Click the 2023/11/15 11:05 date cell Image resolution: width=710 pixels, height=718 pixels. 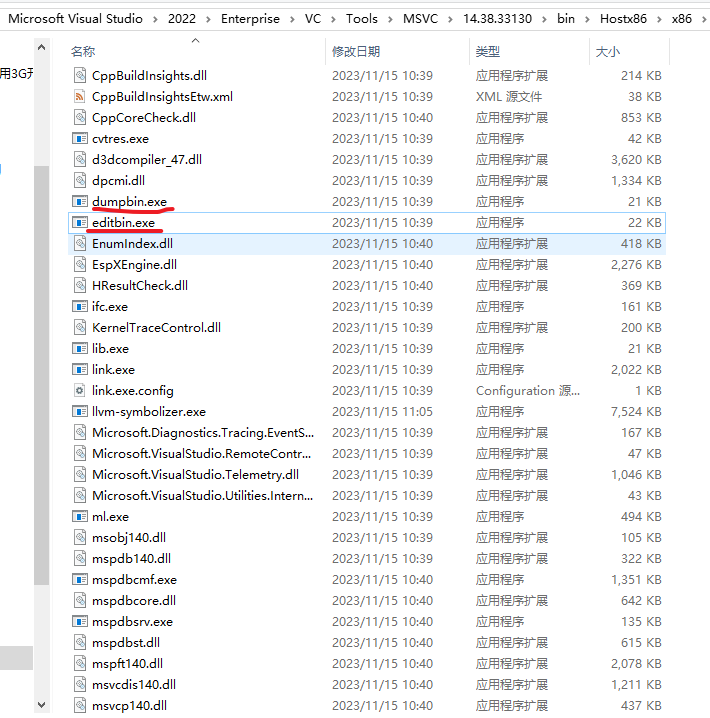pyautogui.click(x=382, y=412)
